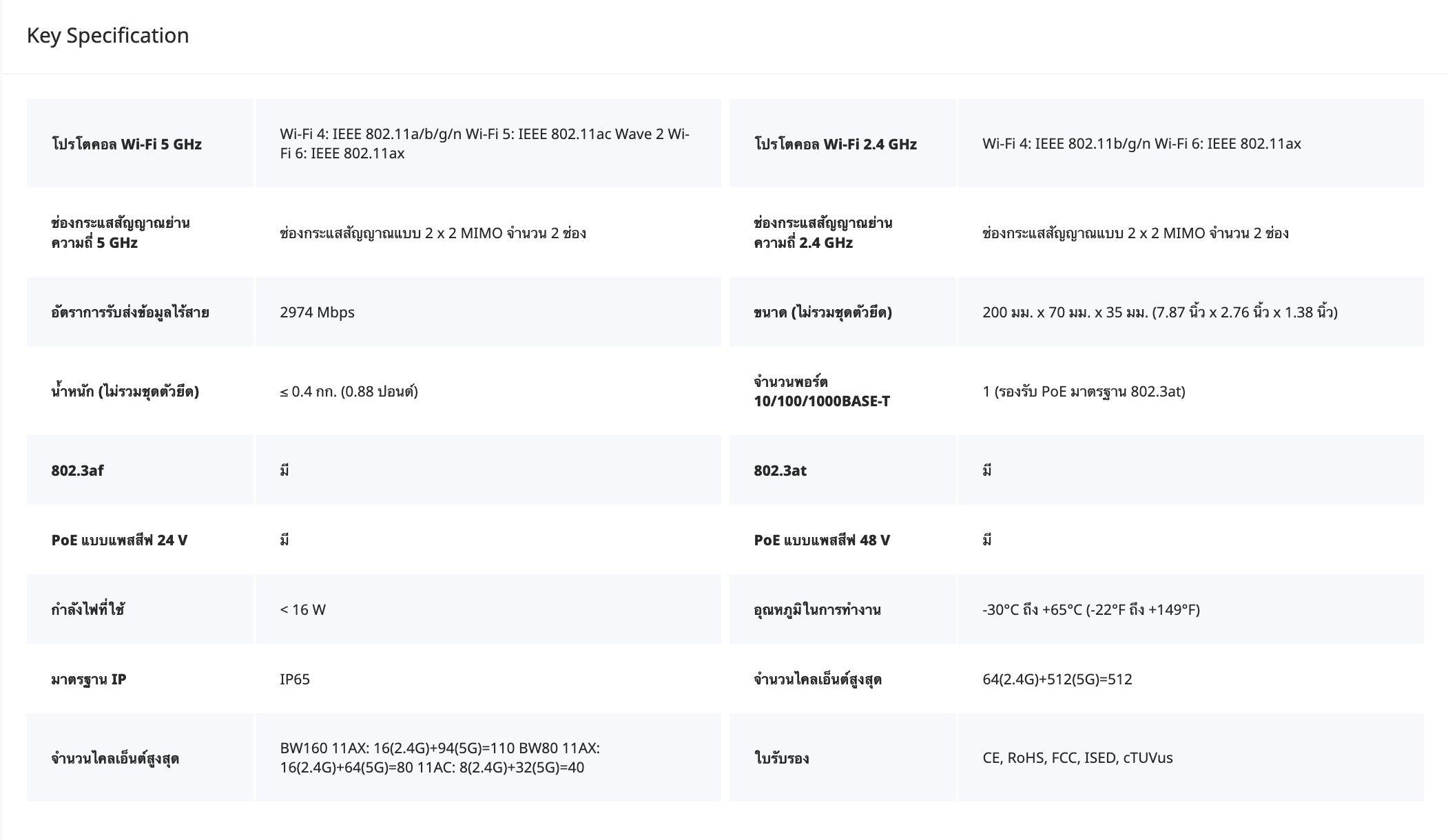This screenshot has width=1448, height=840.
Task: Click the 200 mm x 70 mm dimensions value
Action: point(1159,312)
